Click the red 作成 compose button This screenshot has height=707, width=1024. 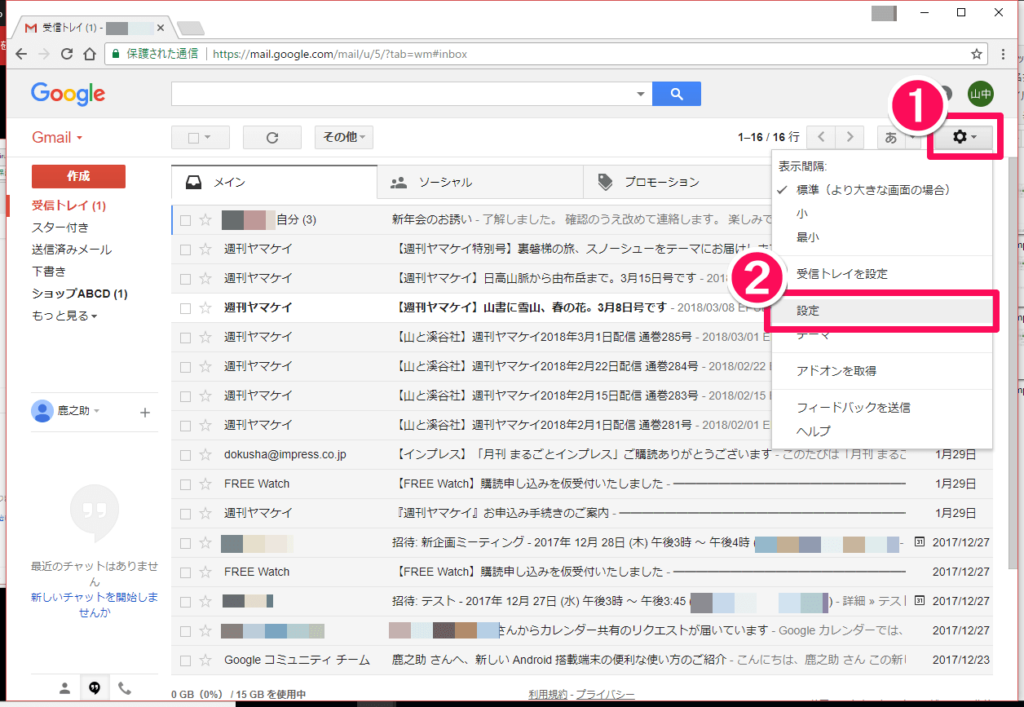[x=78, y=176]
